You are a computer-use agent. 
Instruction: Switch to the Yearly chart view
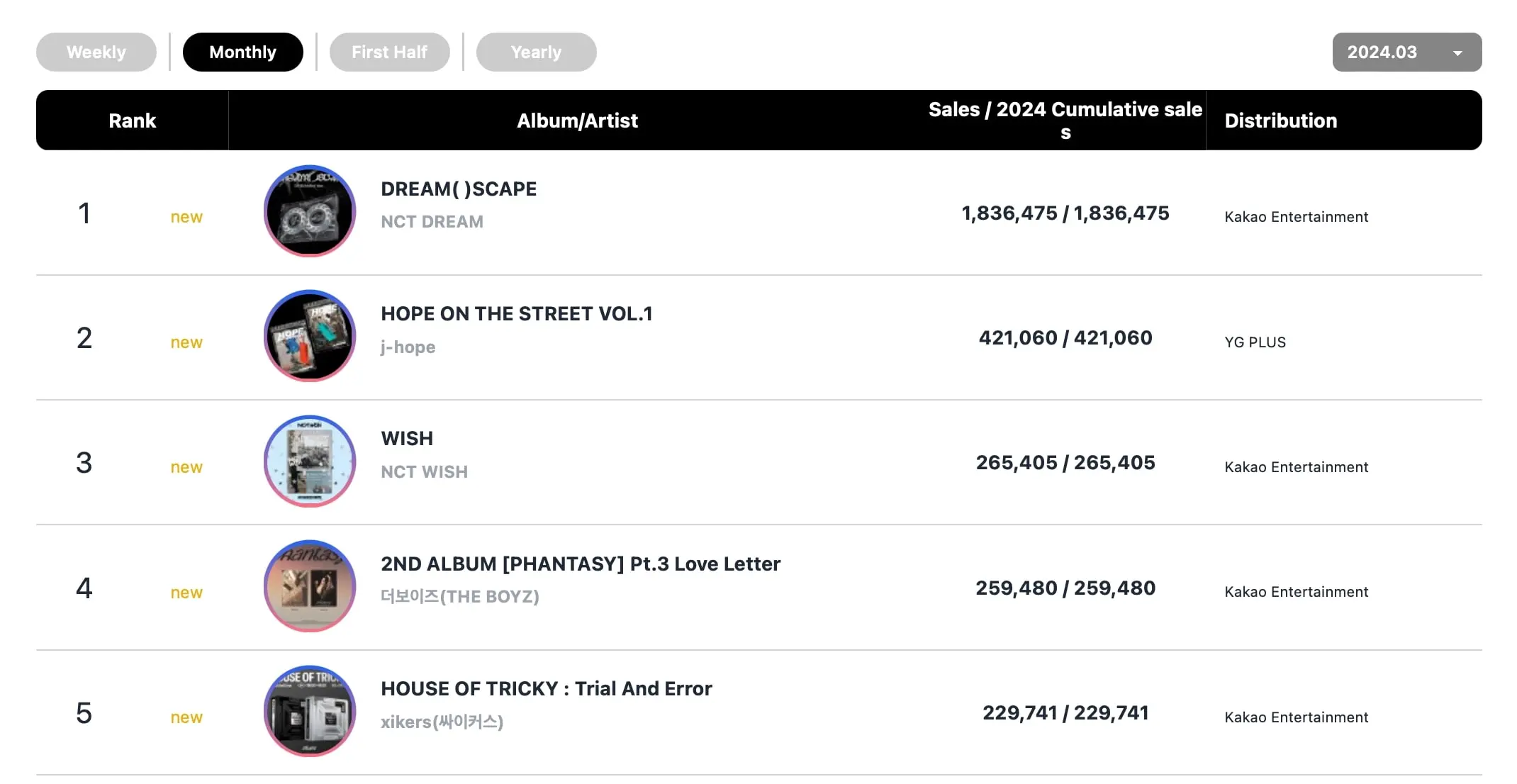[x=536, y=52]
